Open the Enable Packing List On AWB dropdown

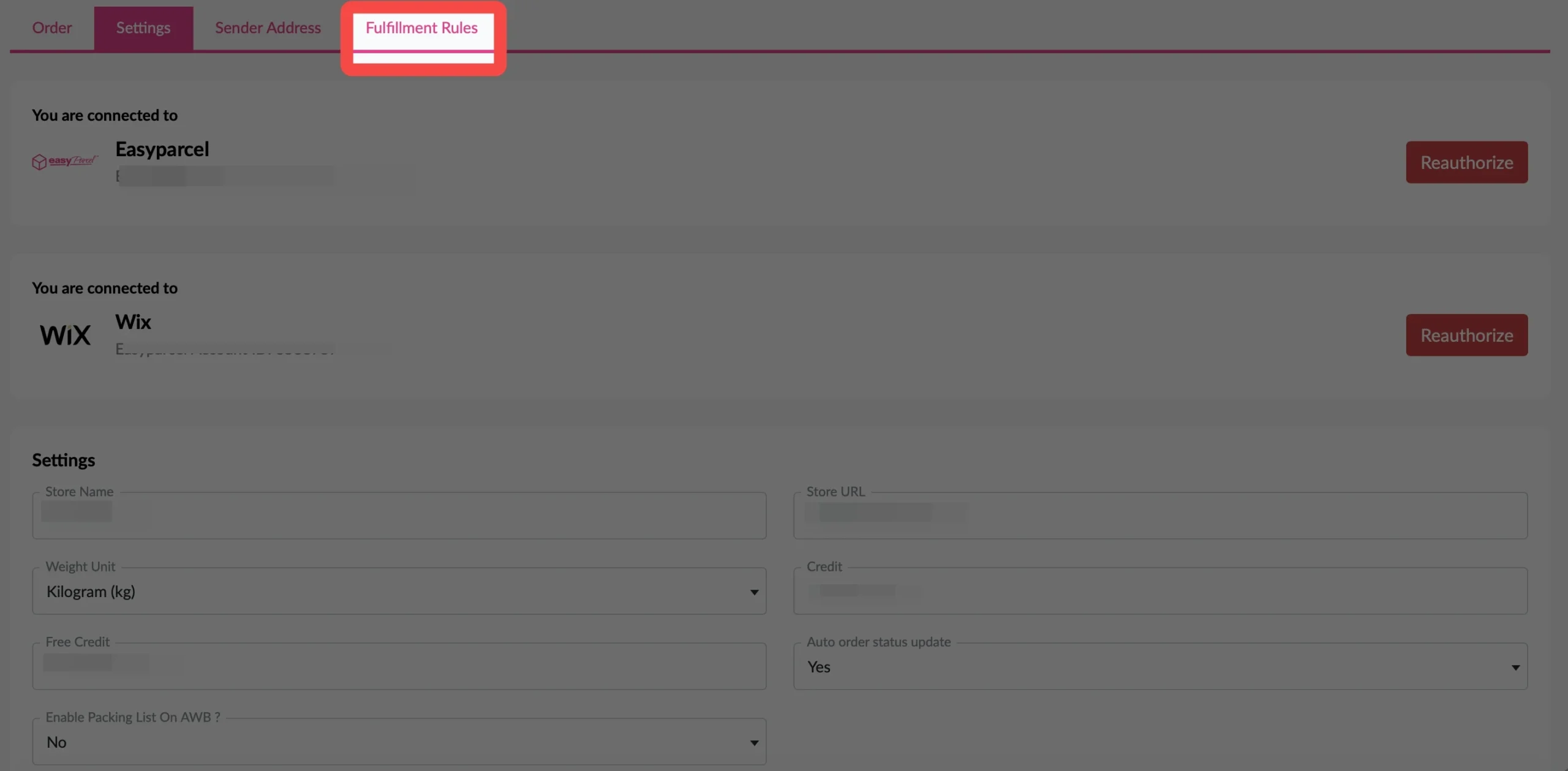pyautogui.click(x=398, y=742)
